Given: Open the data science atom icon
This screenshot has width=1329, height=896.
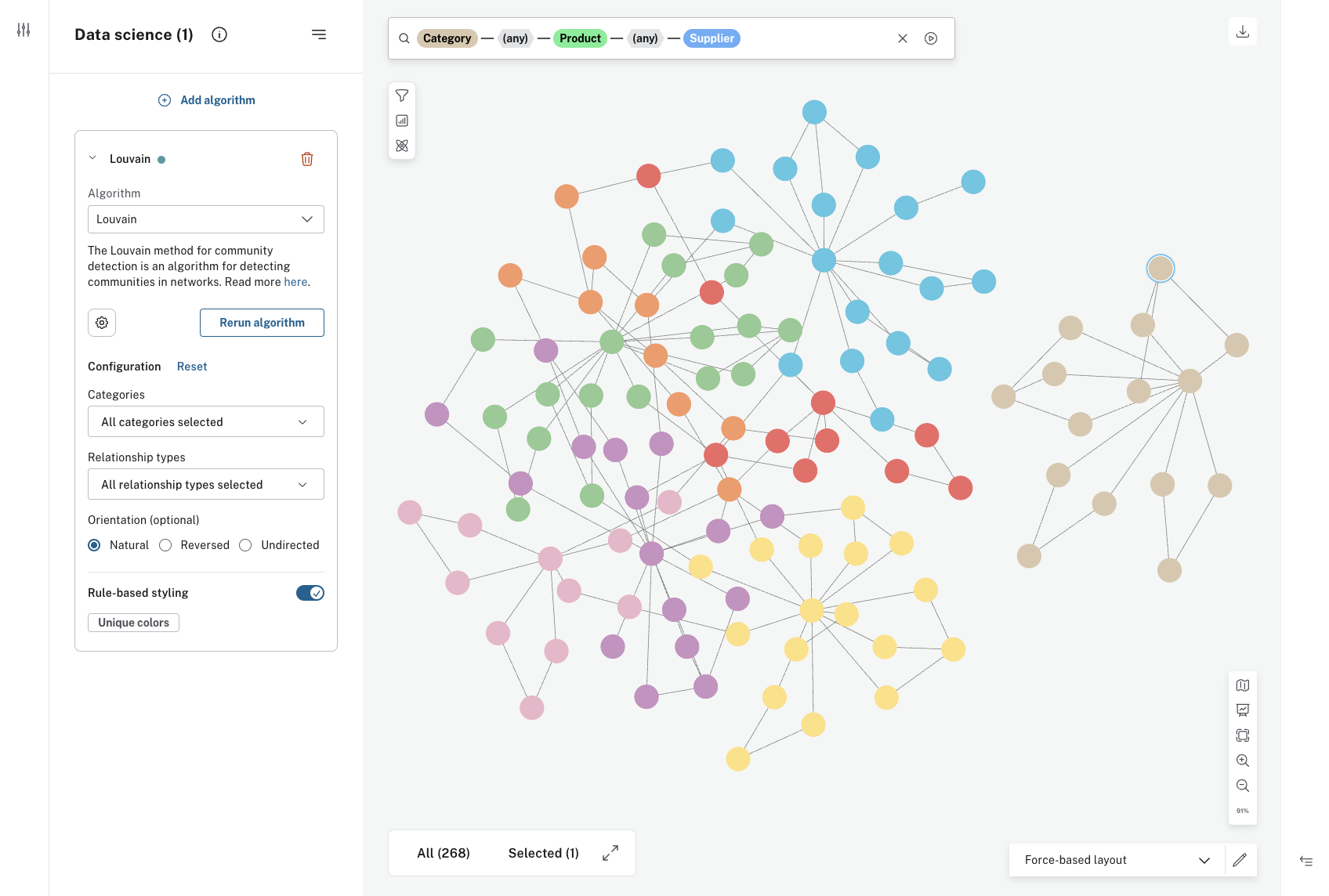Looking at the screenshot, I should point(402,146).
